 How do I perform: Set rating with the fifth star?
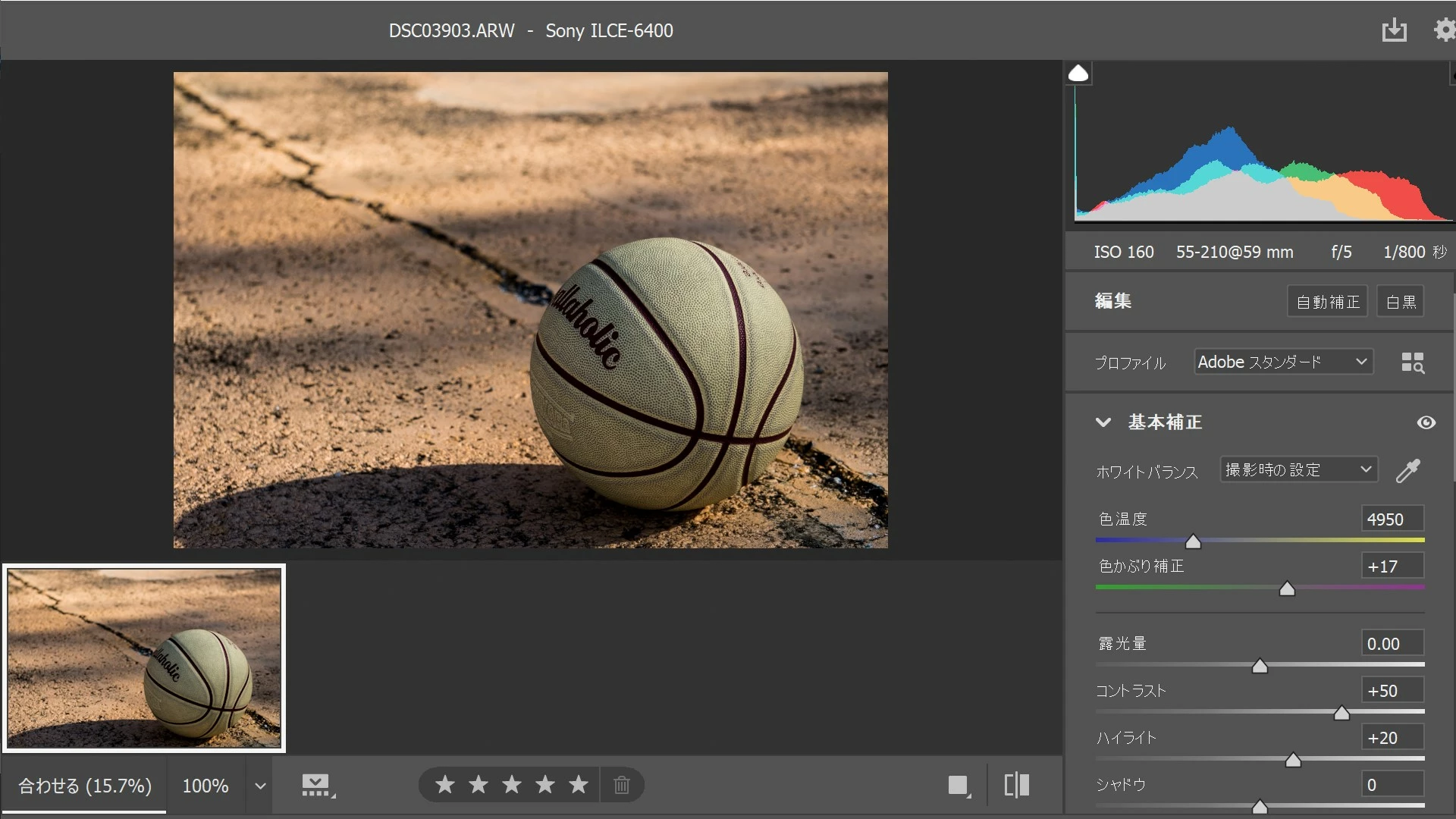[x=579, y=785]
